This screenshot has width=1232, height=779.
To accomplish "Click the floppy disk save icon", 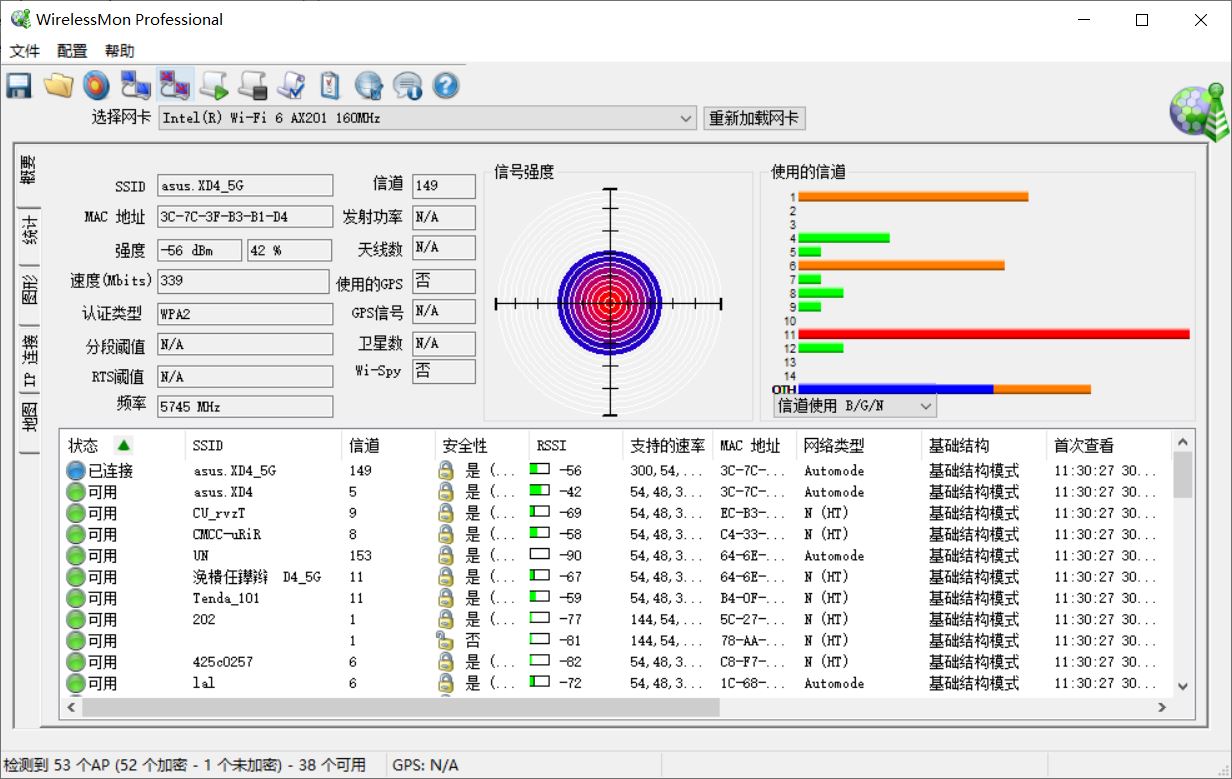I will pos(19,86).
